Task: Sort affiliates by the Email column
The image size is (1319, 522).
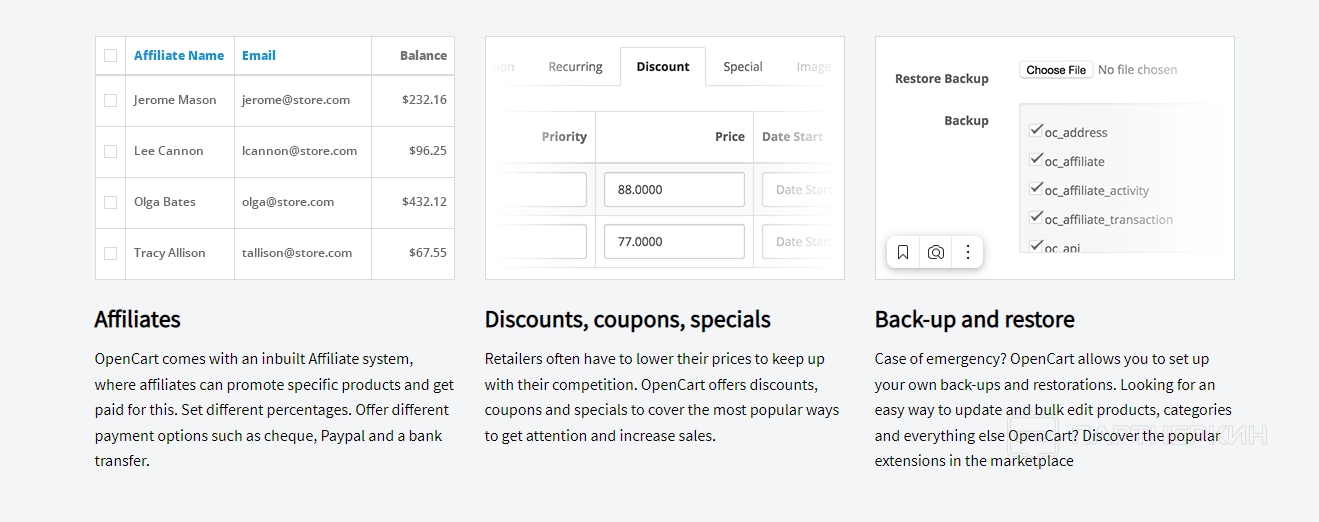Action: [259, 56]
